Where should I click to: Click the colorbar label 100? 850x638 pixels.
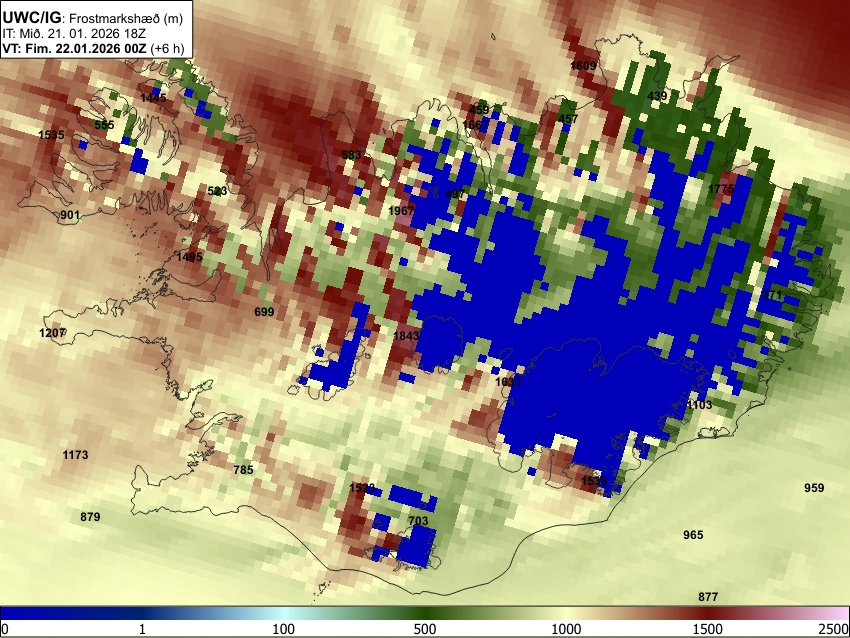click(x=284, y=629)
